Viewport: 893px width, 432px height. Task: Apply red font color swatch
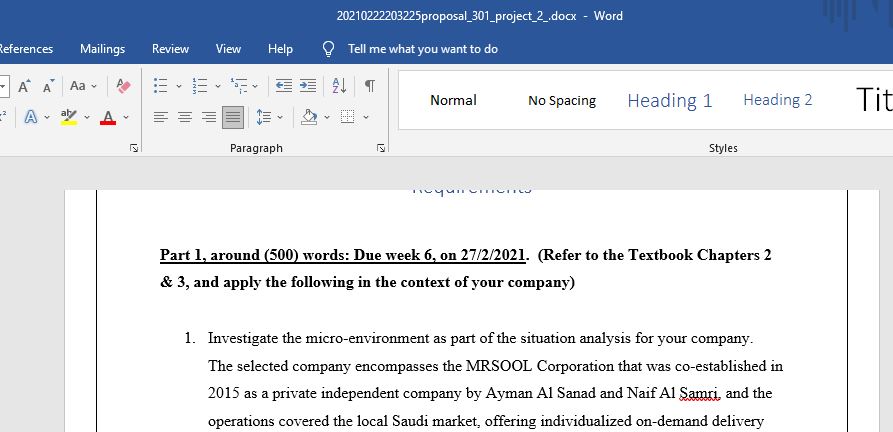click(x=108, y=117)
